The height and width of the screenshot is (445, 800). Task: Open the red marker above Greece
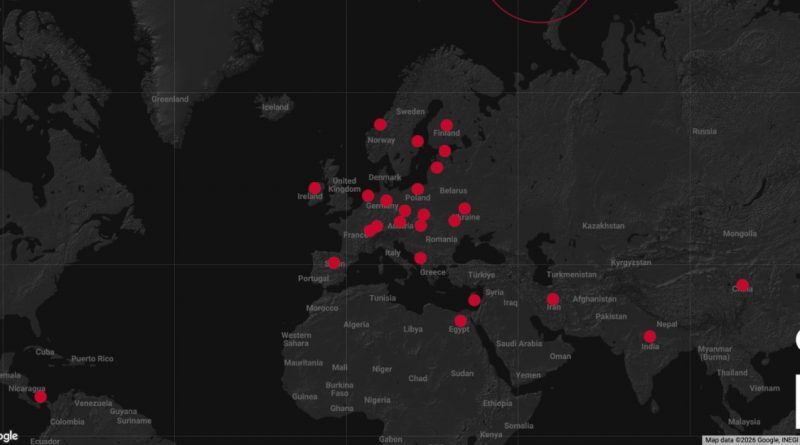(x=420, y=258)
